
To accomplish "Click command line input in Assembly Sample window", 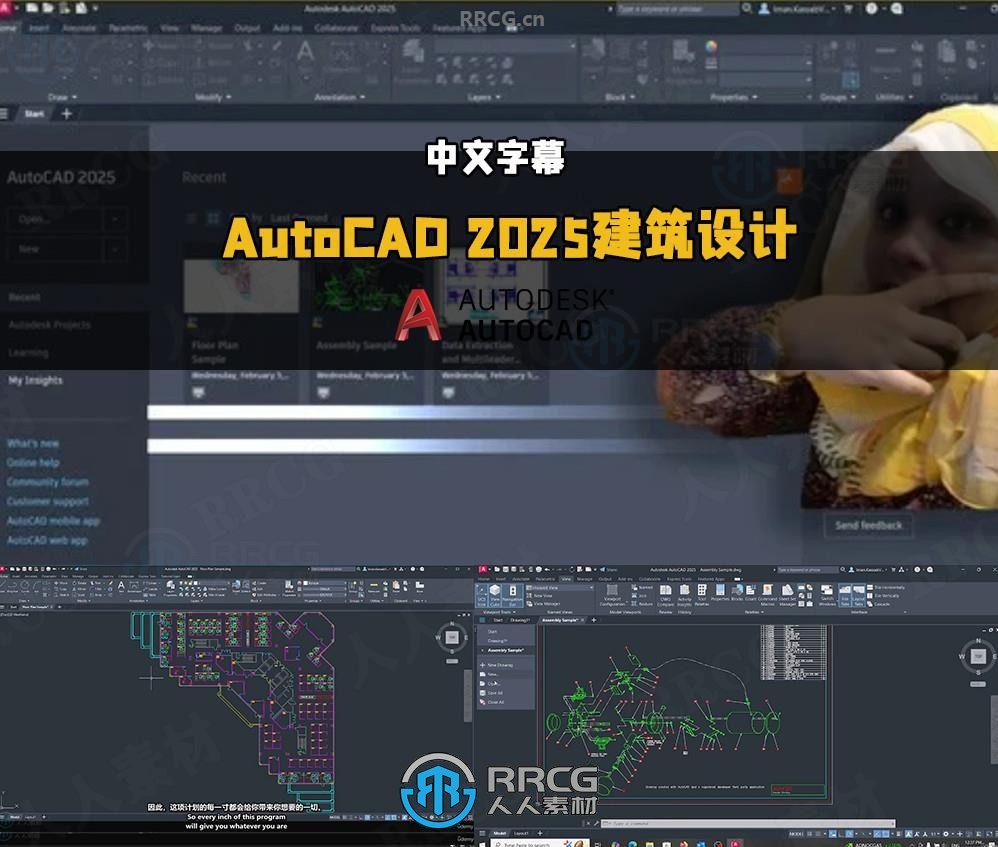I will 748,823.
